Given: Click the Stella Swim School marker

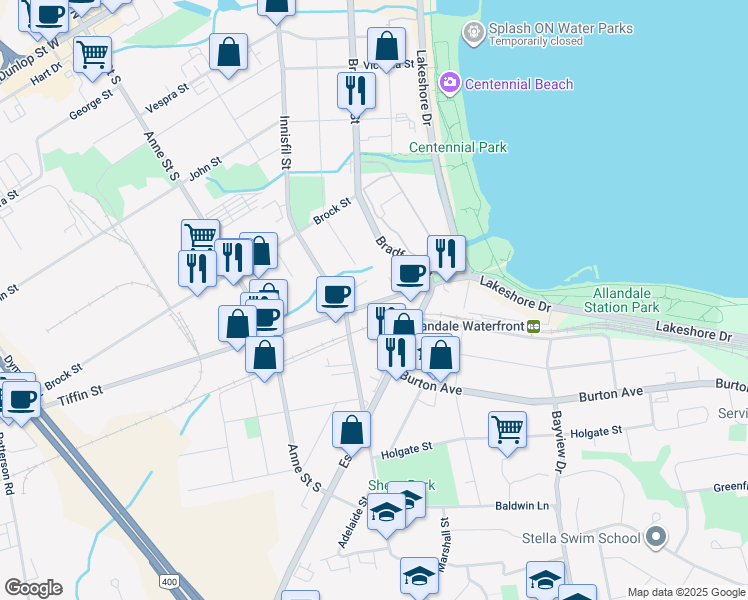Looking at the screenshot, I should point(656,538).
